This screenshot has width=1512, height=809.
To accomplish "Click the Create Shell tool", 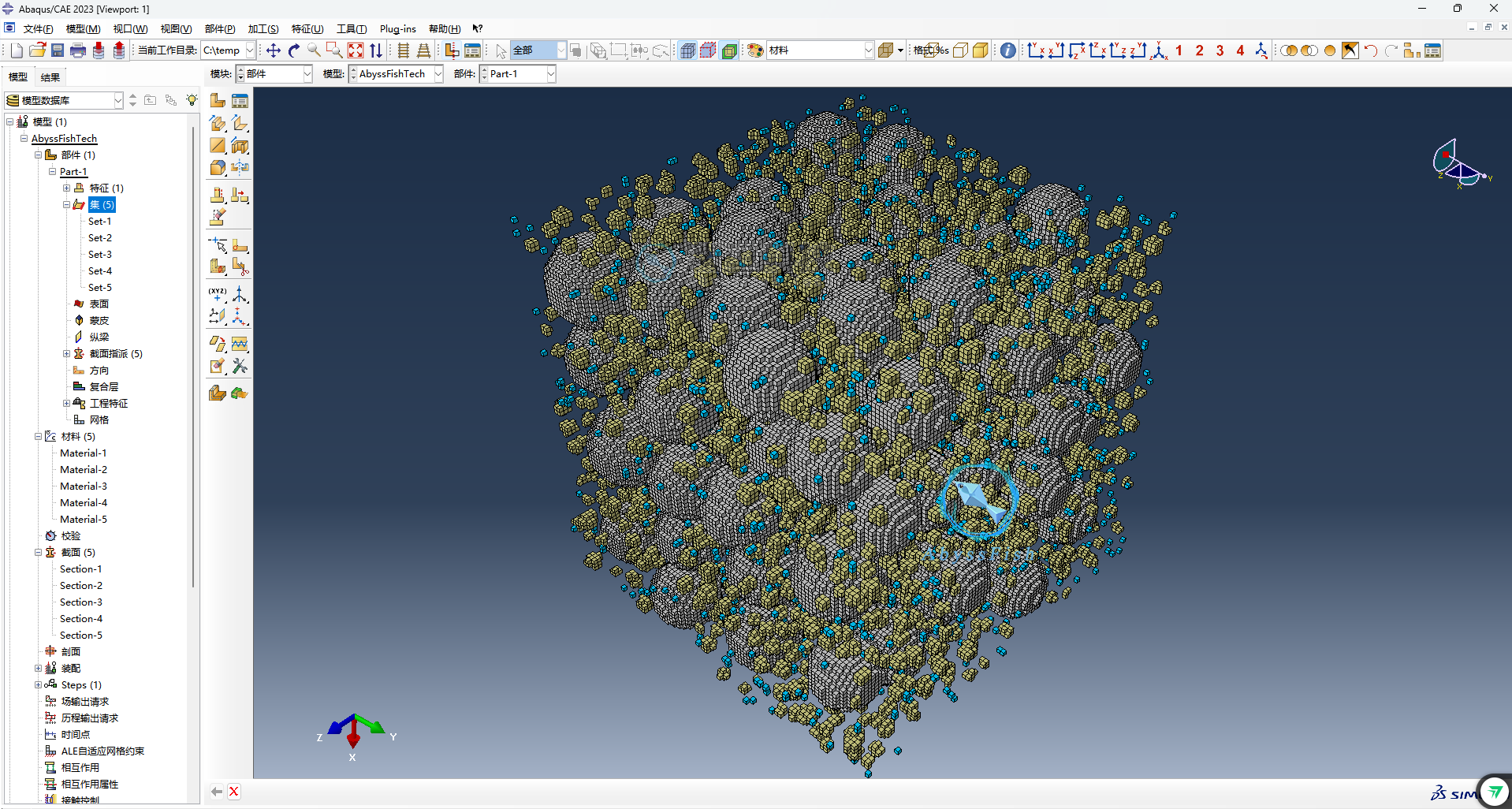I will tap(240, 123).
